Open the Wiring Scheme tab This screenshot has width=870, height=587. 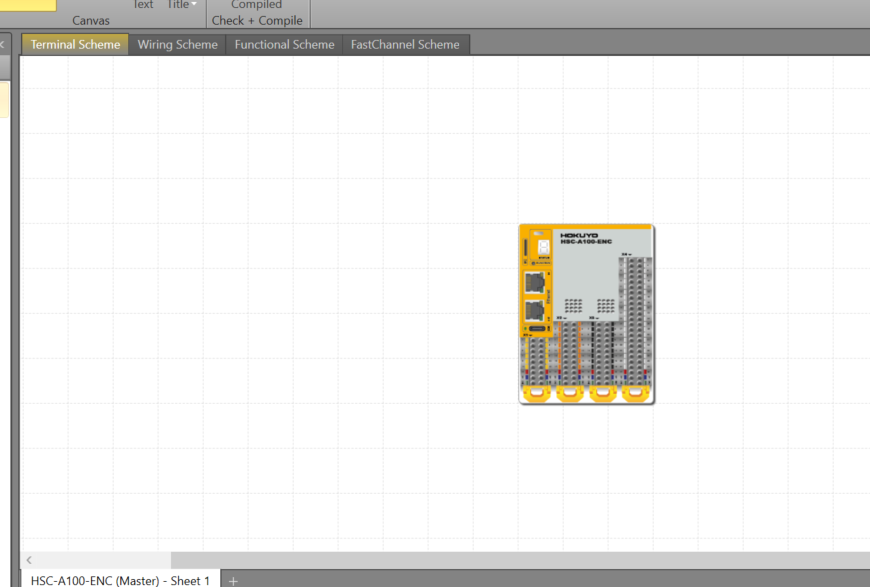tap(178, 44)
